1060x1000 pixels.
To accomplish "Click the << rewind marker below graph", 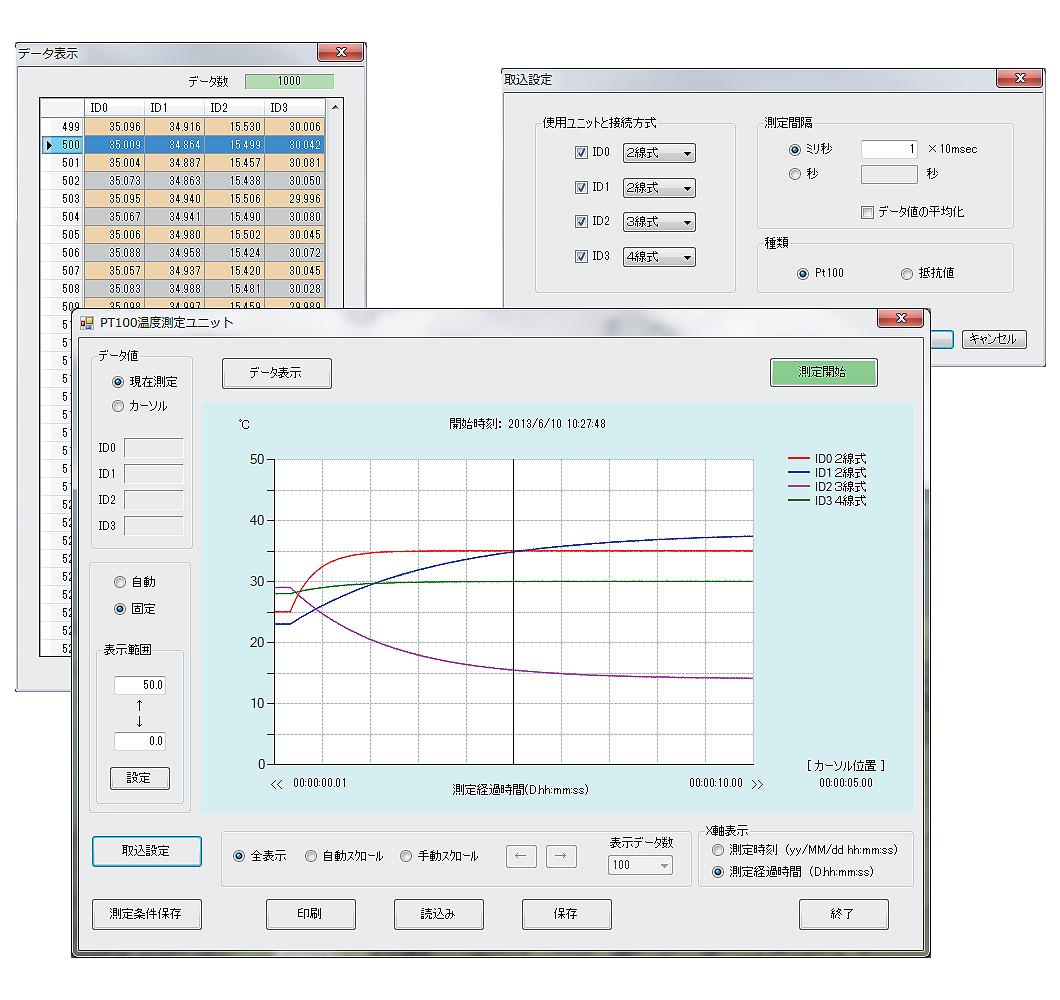I will click(x=277, y=784).
